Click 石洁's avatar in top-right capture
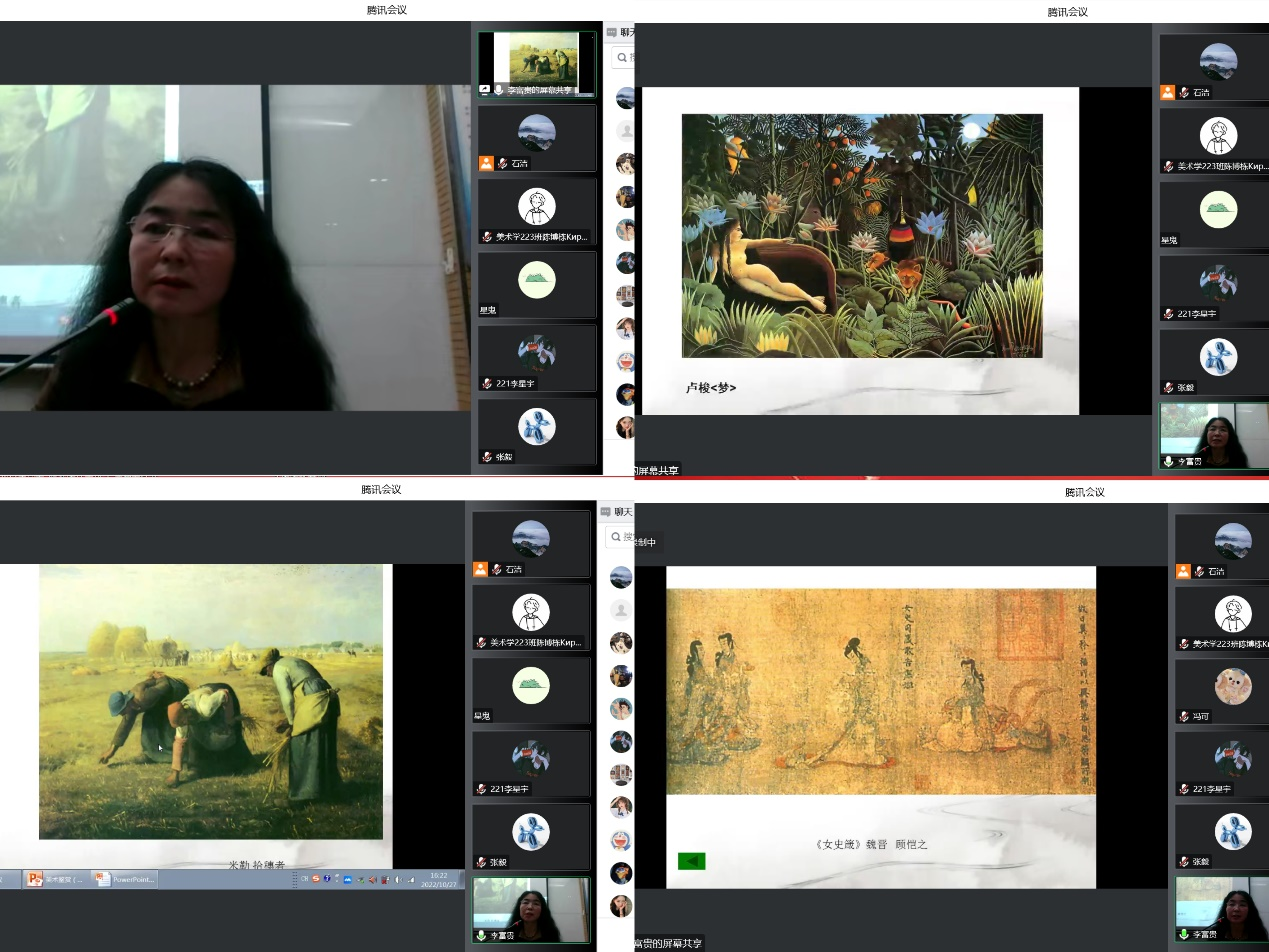 tap(1218, 62)
